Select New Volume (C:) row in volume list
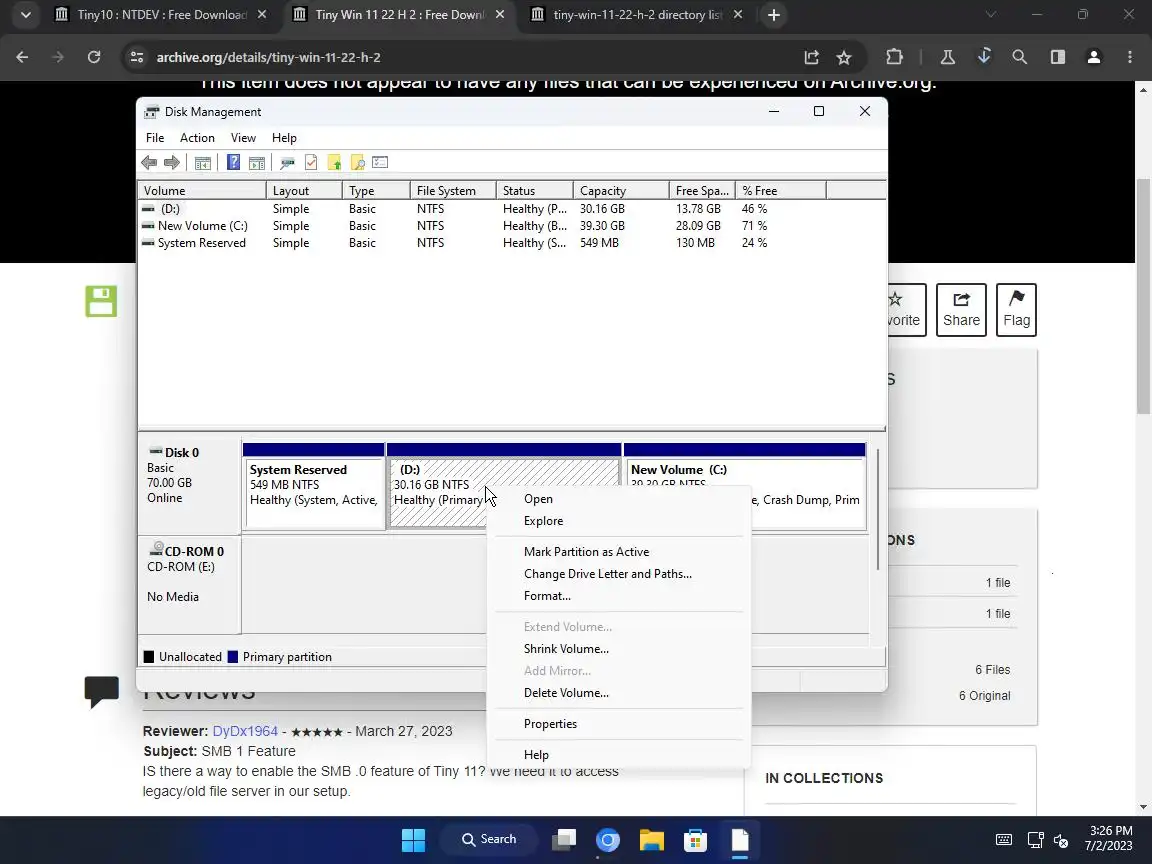The height and width of the screenshot is (864, 1152). (511, 226)
